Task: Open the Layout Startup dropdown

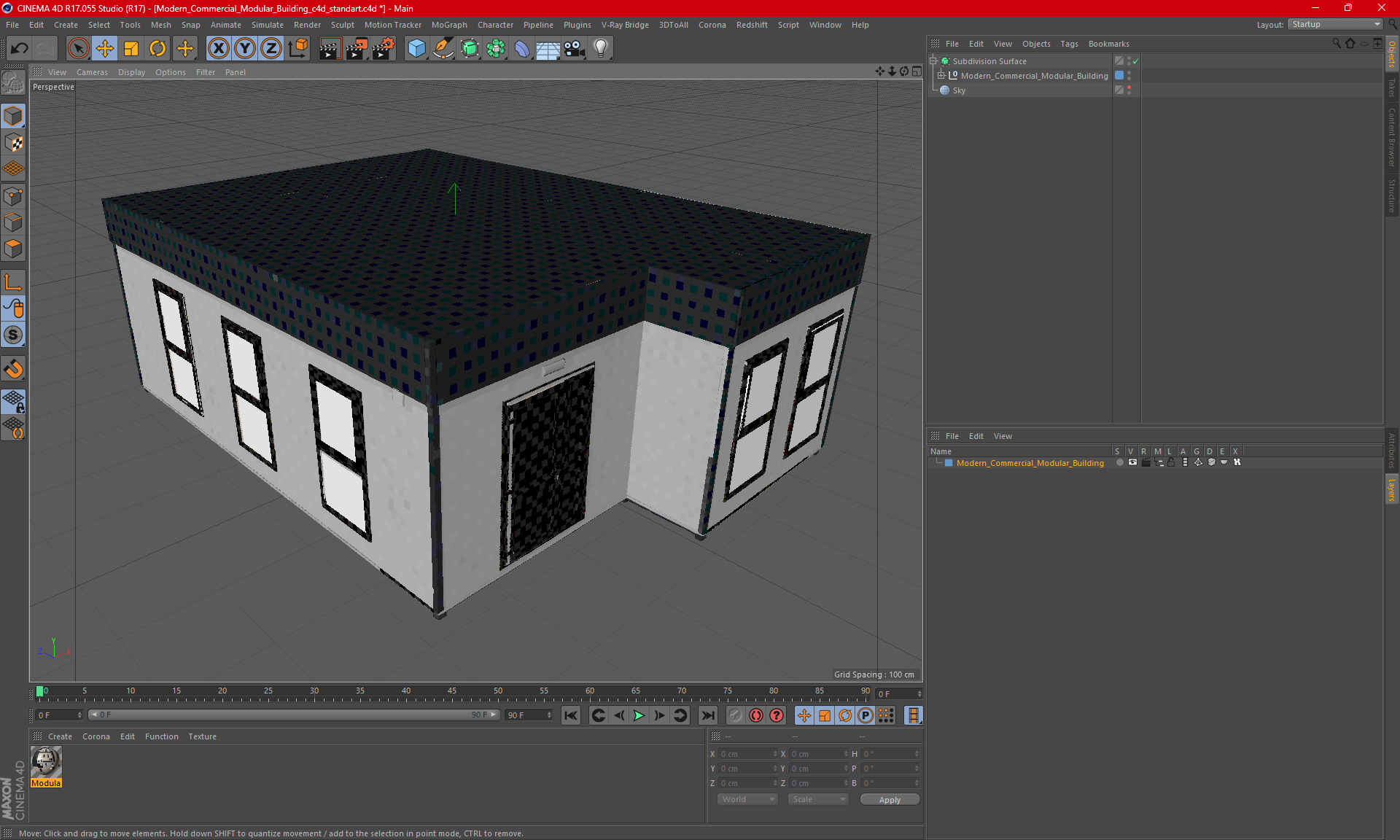Action: 1335,24
